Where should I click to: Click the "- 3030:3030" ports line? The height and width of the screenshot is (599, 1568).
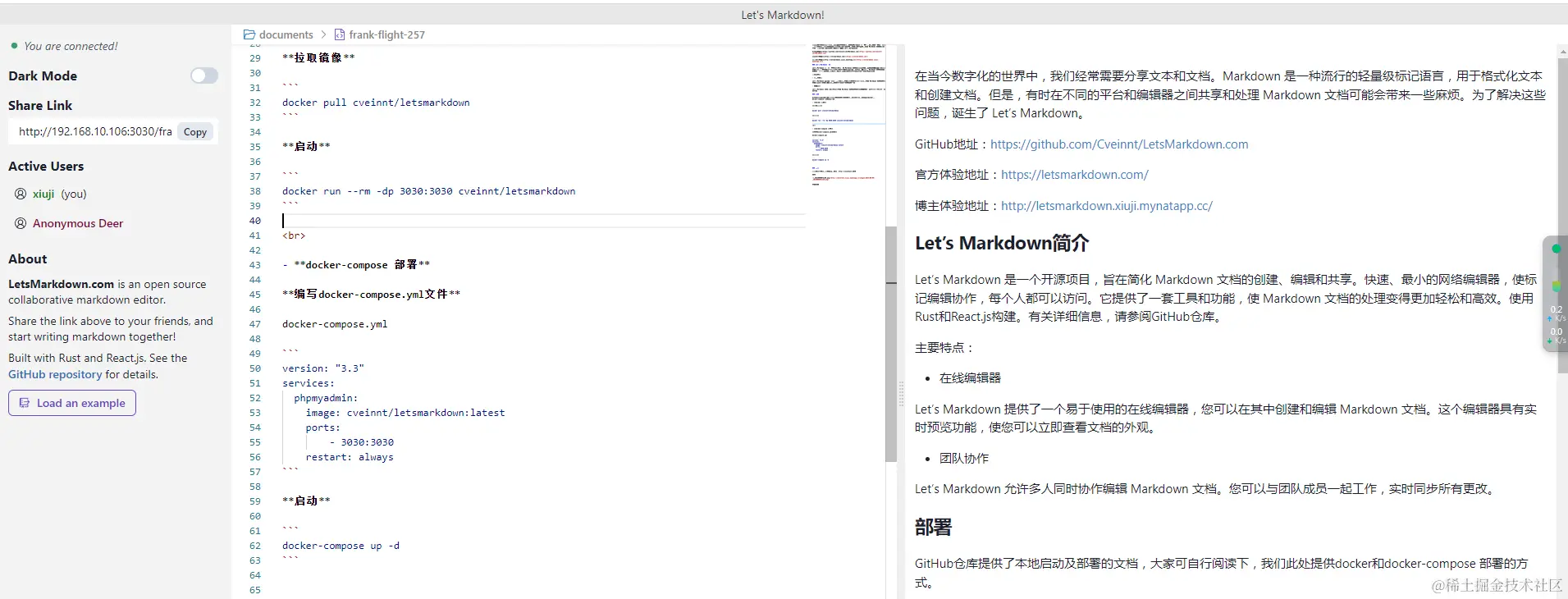pyautogui.click(x=362, y=442)
